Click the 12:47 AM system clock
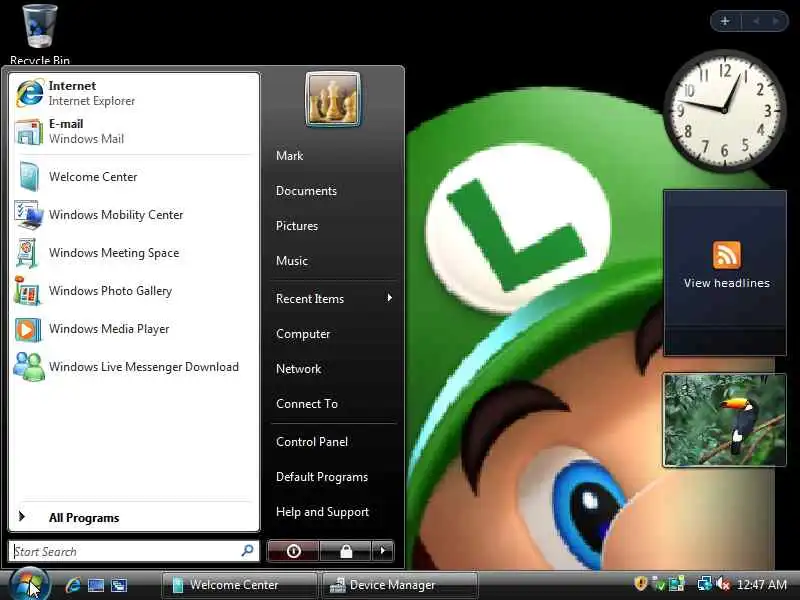Screen dimensions: 800x600 tap(762, 584)
